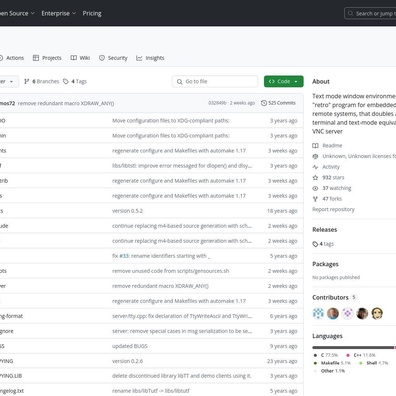Open commit 'server: remove special cases in msg serialization'

[x=182, y=331]
